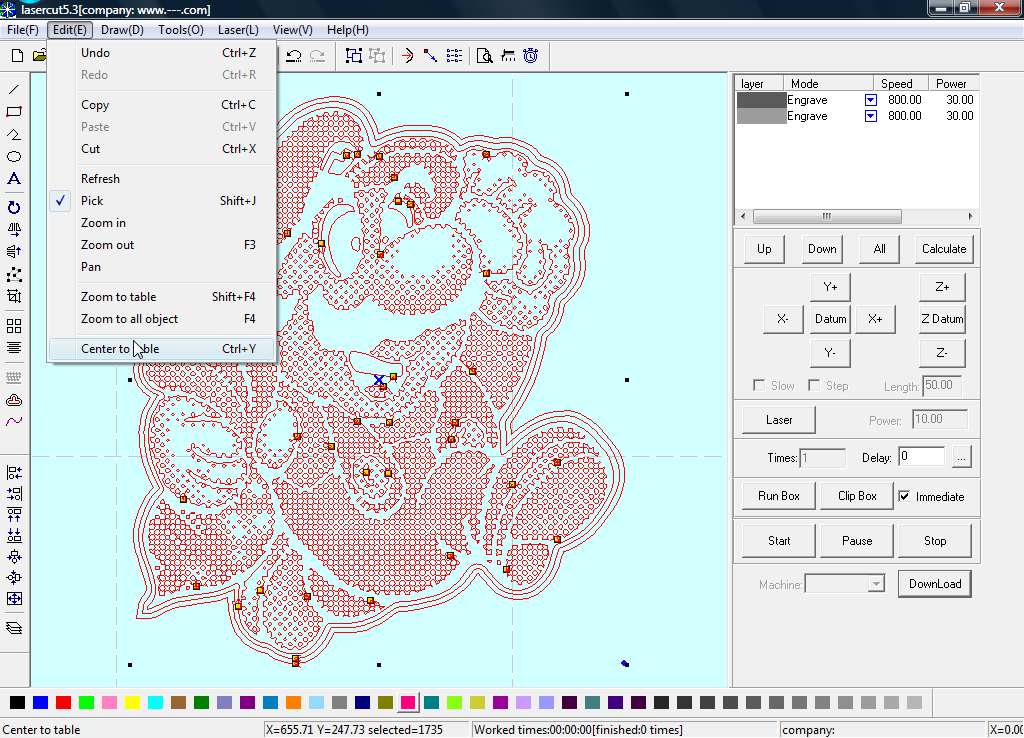Select the Line drawing tool
The height and width of the screenshot is (738, 1024).
14,89
